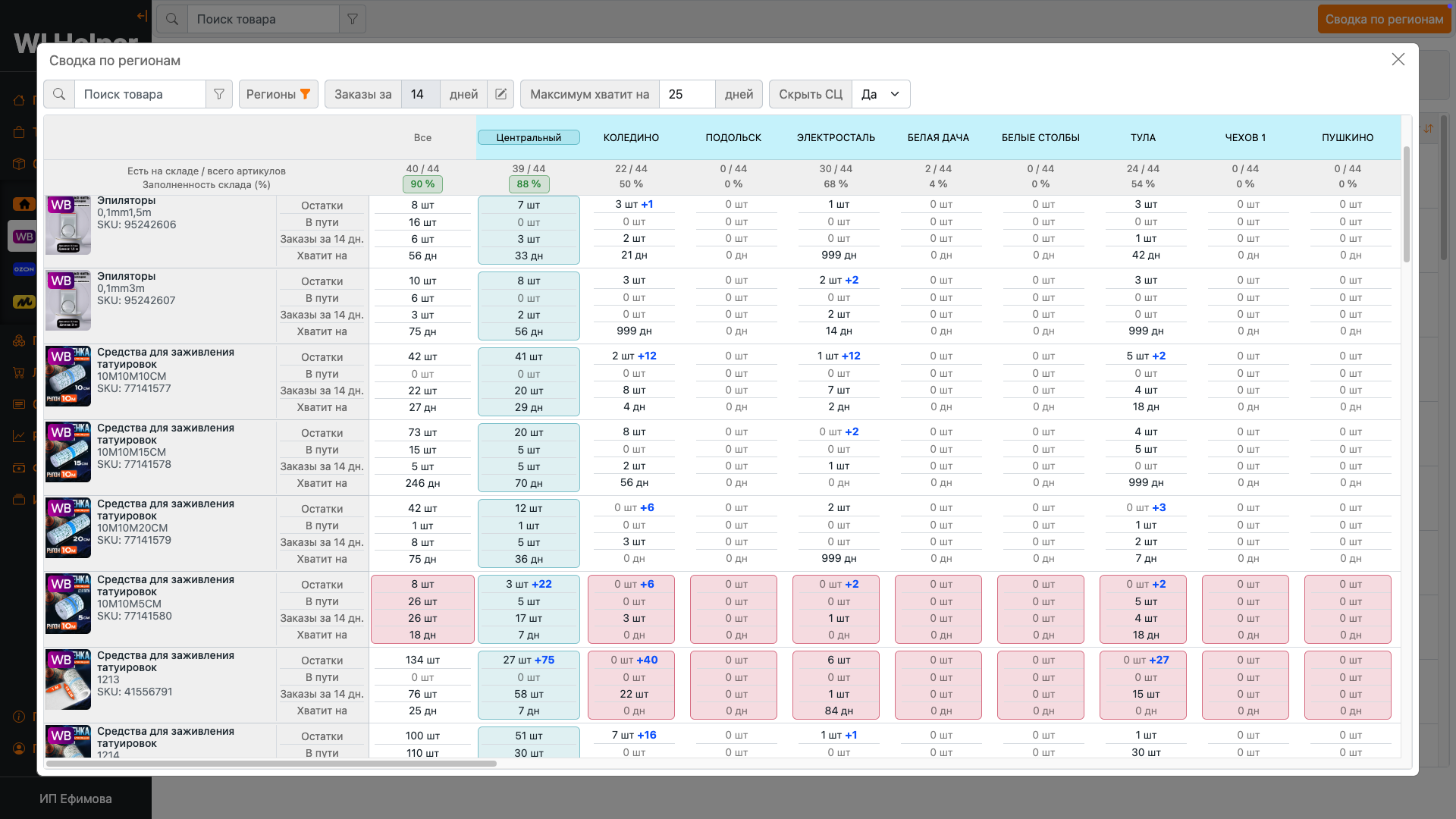Image resolution: width=1456 pixels, height=819 pixels.
Task: Open the Регионы filter dropdown
Action: click(278, 94)
